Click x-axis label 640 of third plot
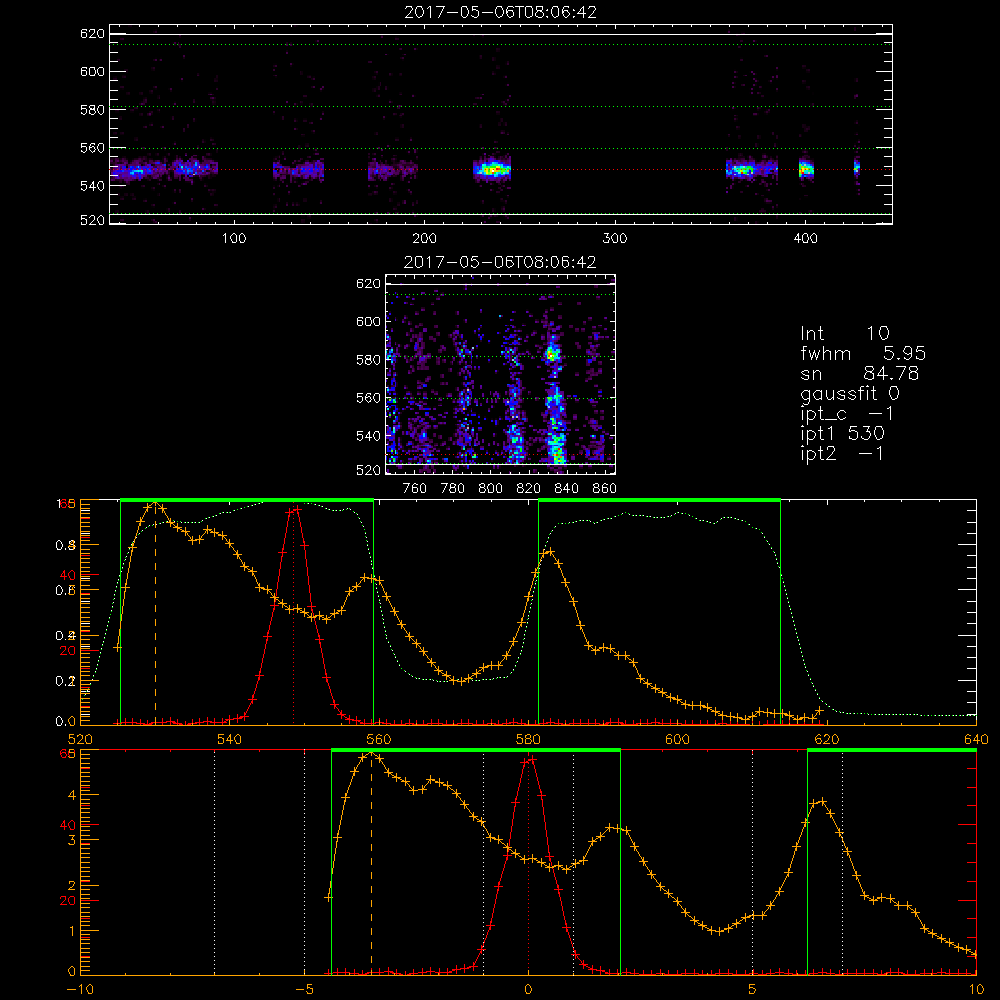This screenshot has height=1000, width=1000. 976,739
